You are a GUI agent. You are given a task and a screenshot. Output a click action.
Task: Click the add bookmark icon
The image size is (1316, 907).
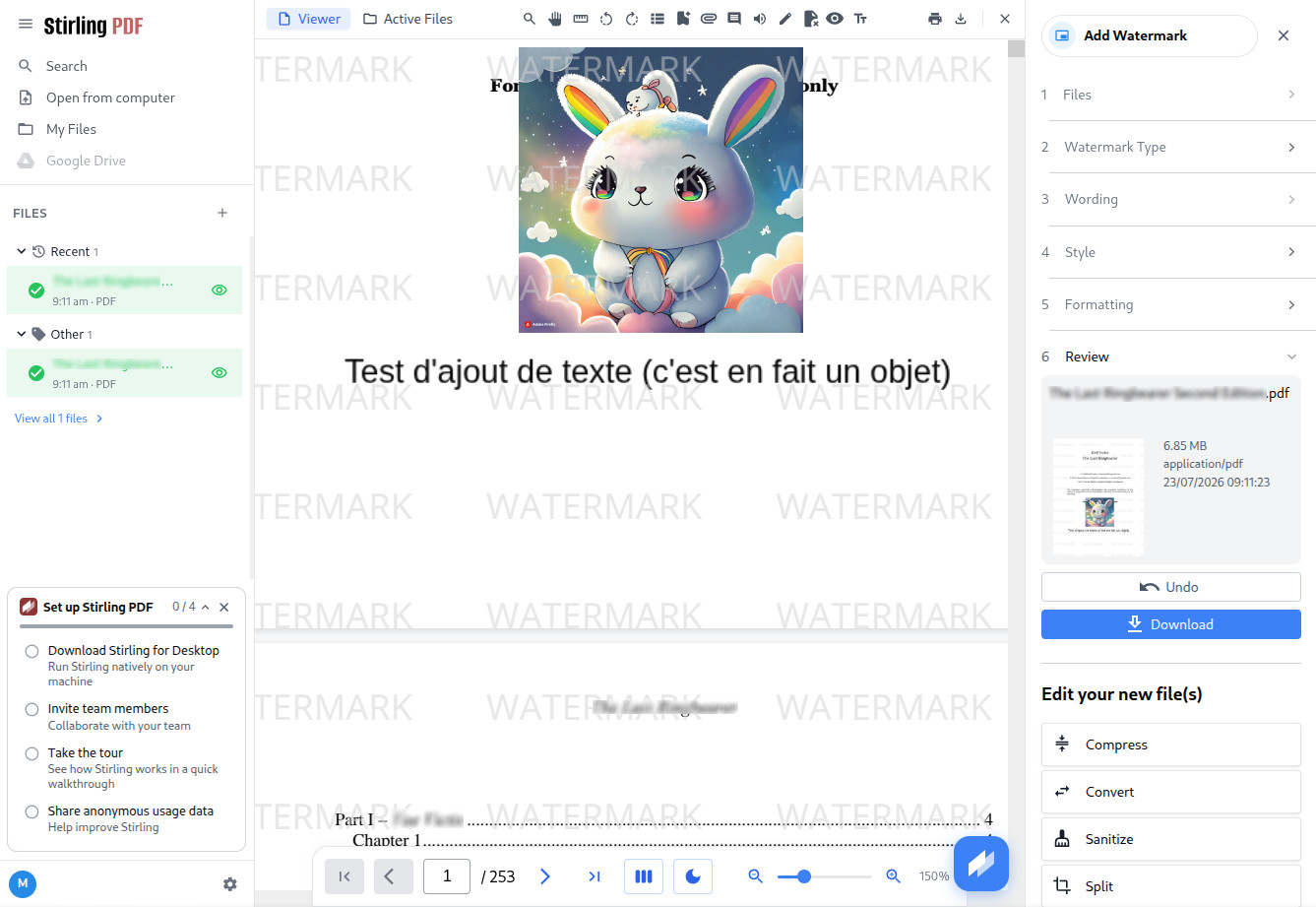tap(683, 19)
